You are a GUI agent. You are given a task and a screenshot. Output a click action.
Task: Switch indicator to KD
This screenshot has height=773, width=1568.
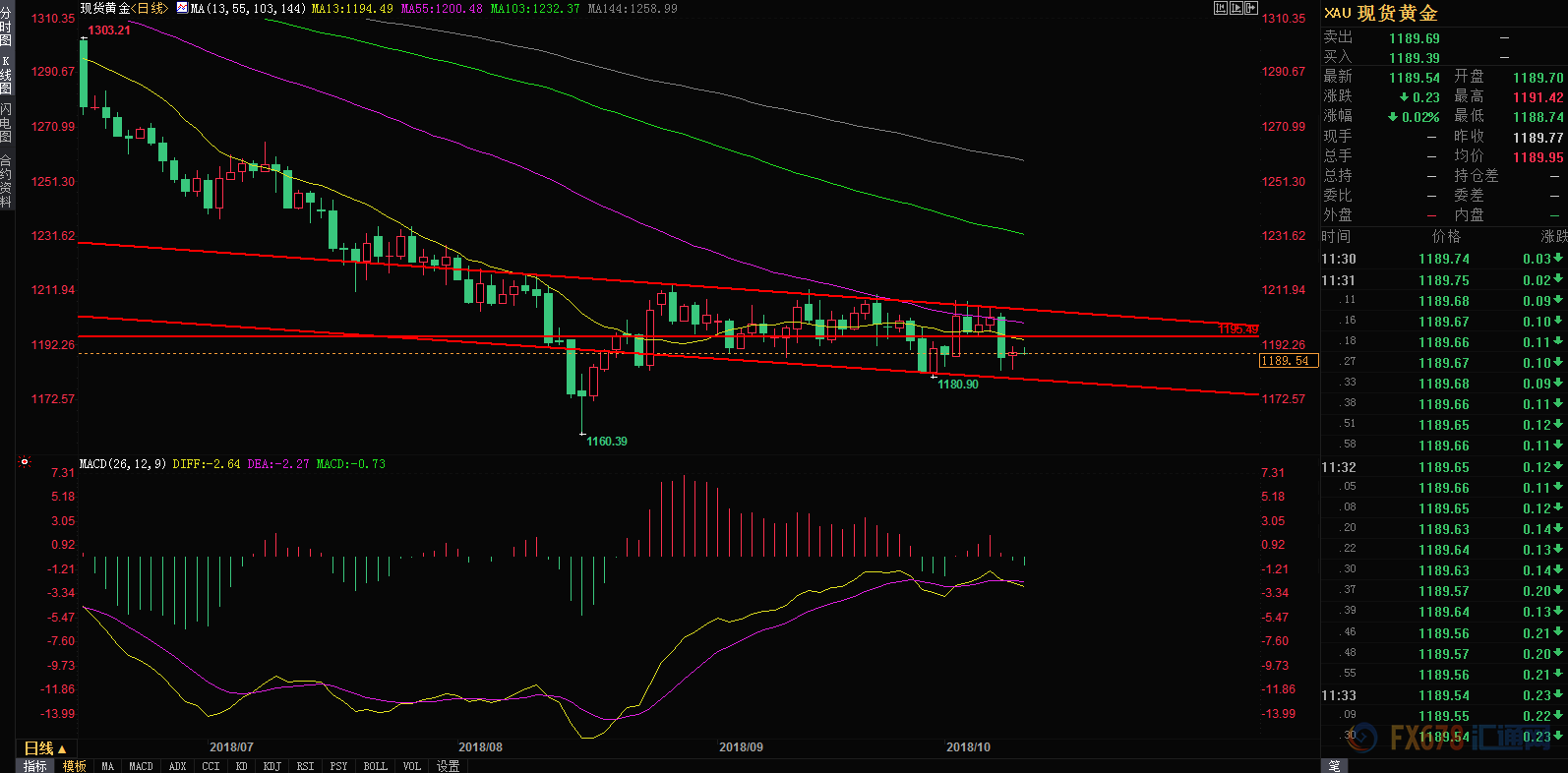coord(241,766)
